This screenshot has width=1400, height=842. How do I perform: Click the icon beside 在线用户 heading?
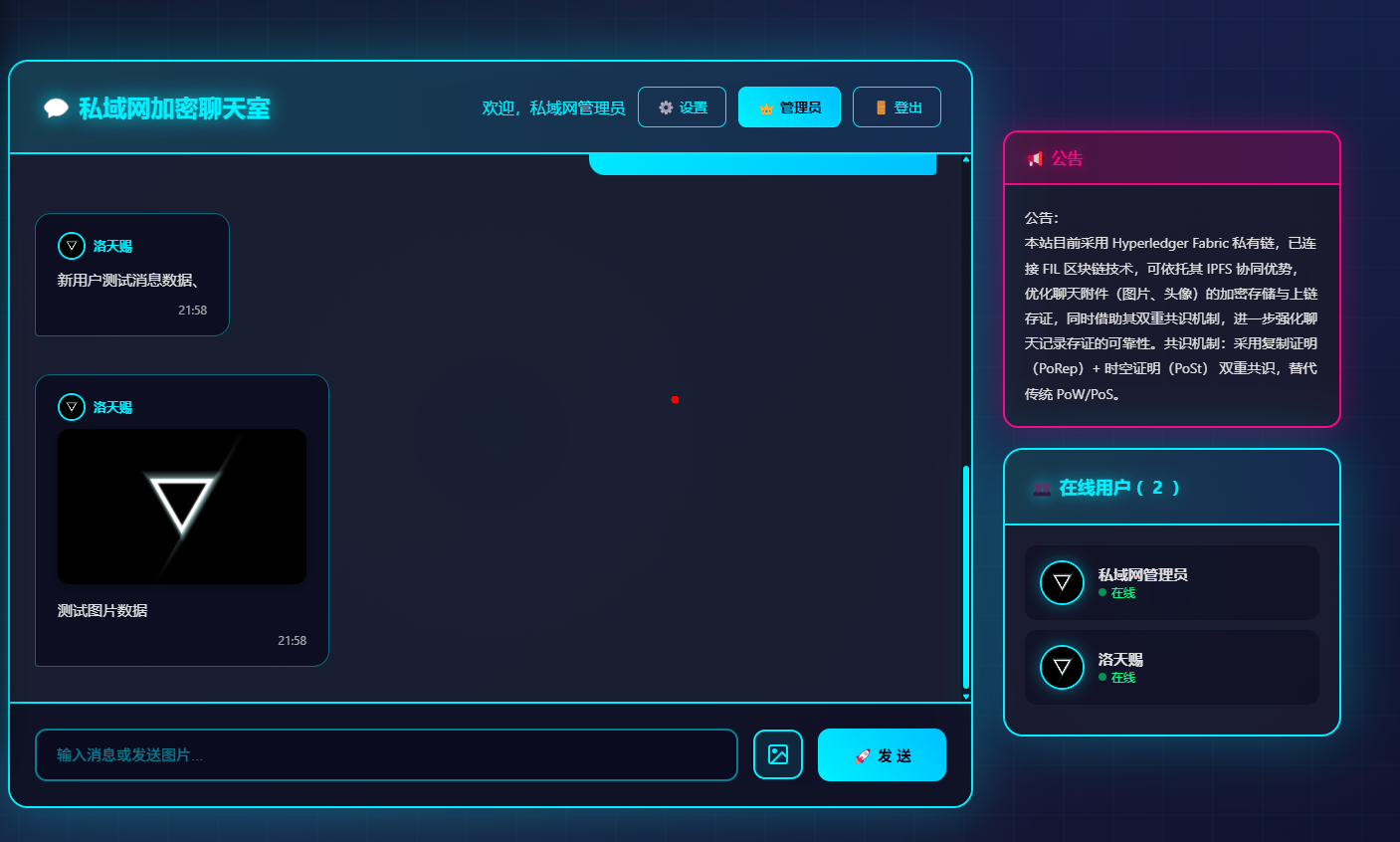(x=1041, y=489)
